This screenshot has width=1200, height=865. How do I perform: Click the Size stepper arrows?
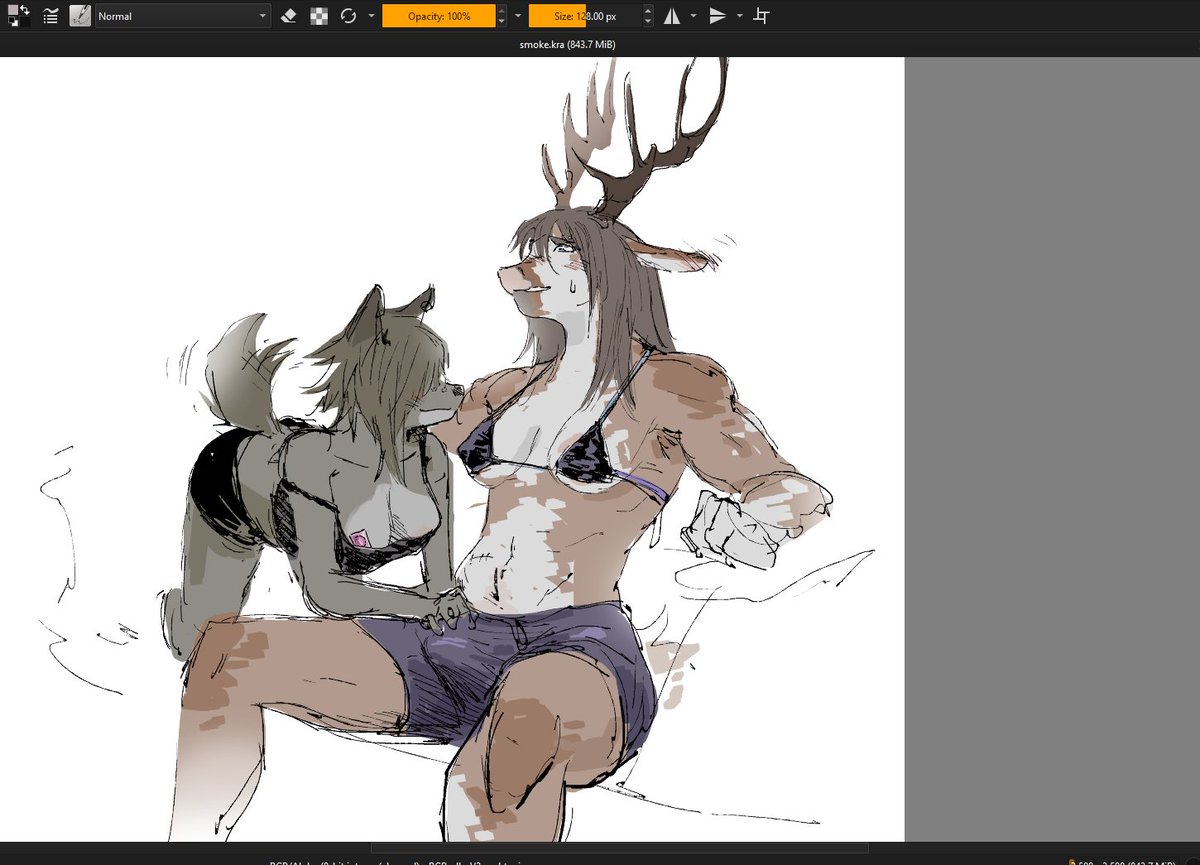pyautogui.click(x=648, y=16)
